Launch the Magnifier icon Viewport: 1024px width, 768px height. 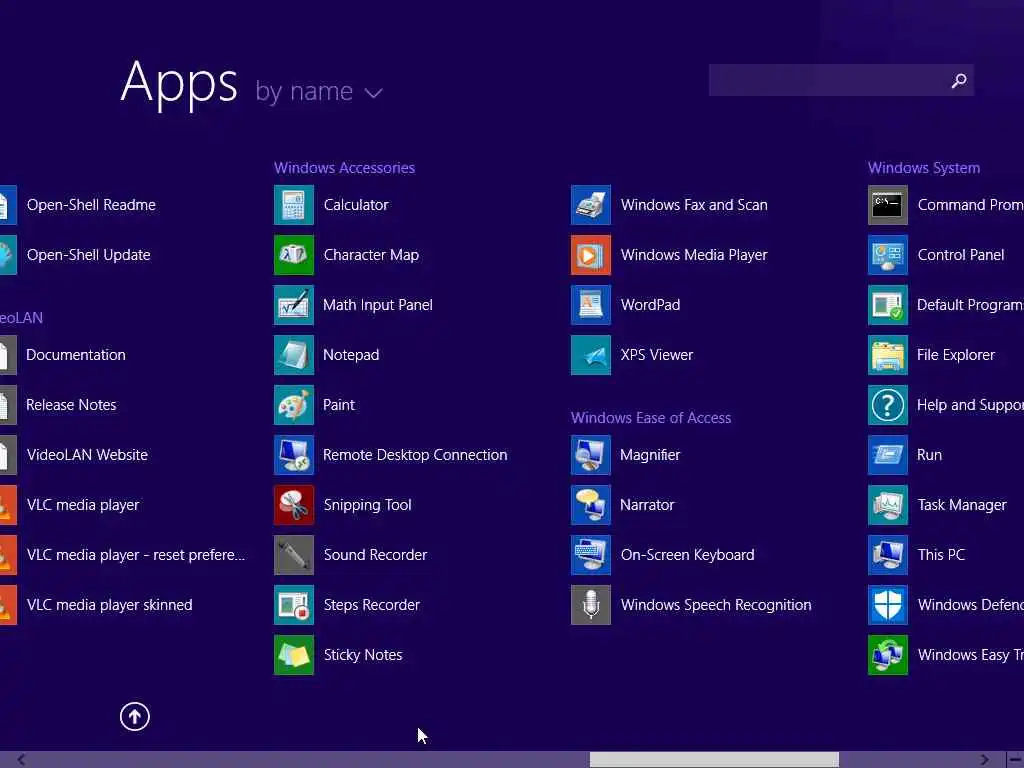tap(591, 455)
